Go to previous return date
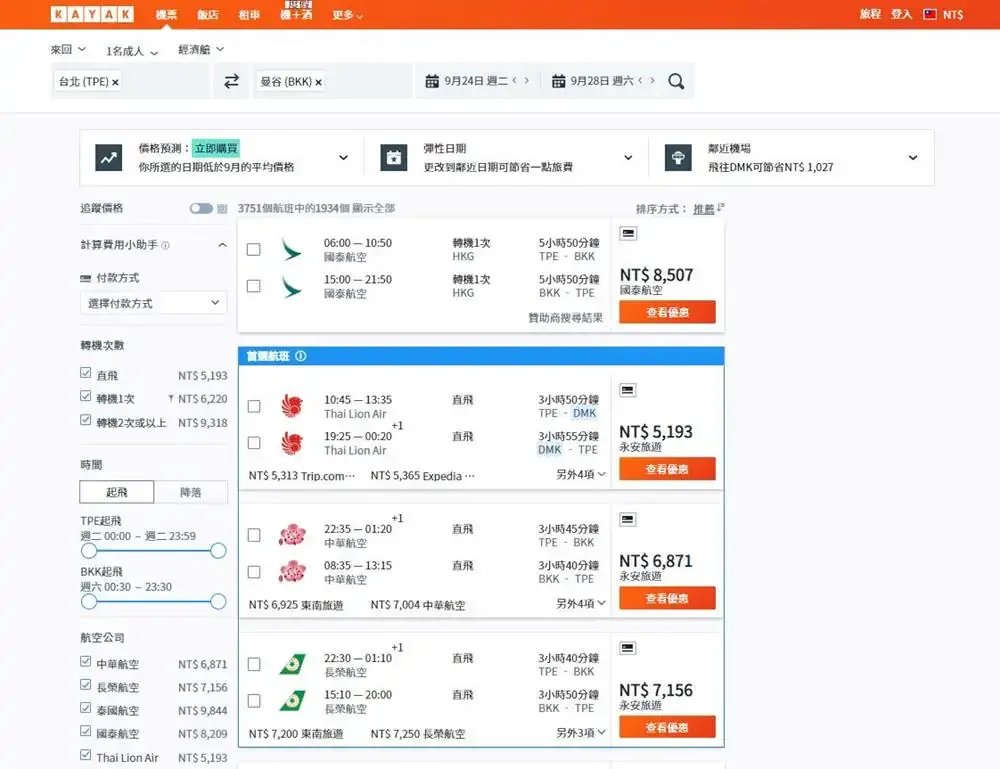1000x769 pixels. [640, 80]
